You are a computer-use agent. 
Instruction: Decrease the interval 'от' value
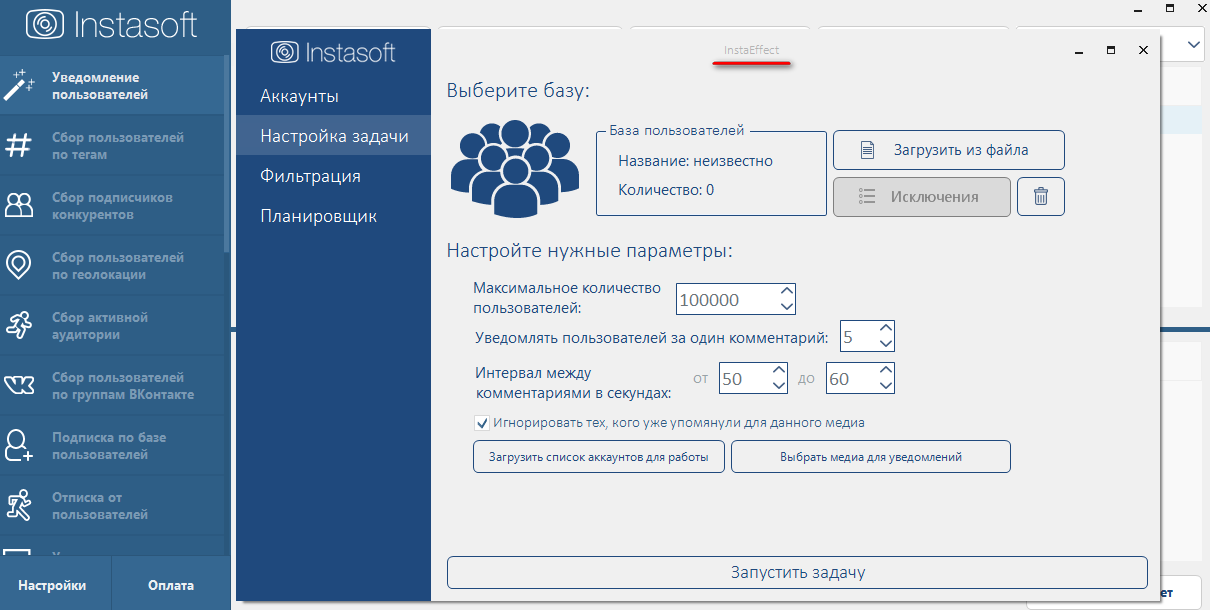(779, 386)
